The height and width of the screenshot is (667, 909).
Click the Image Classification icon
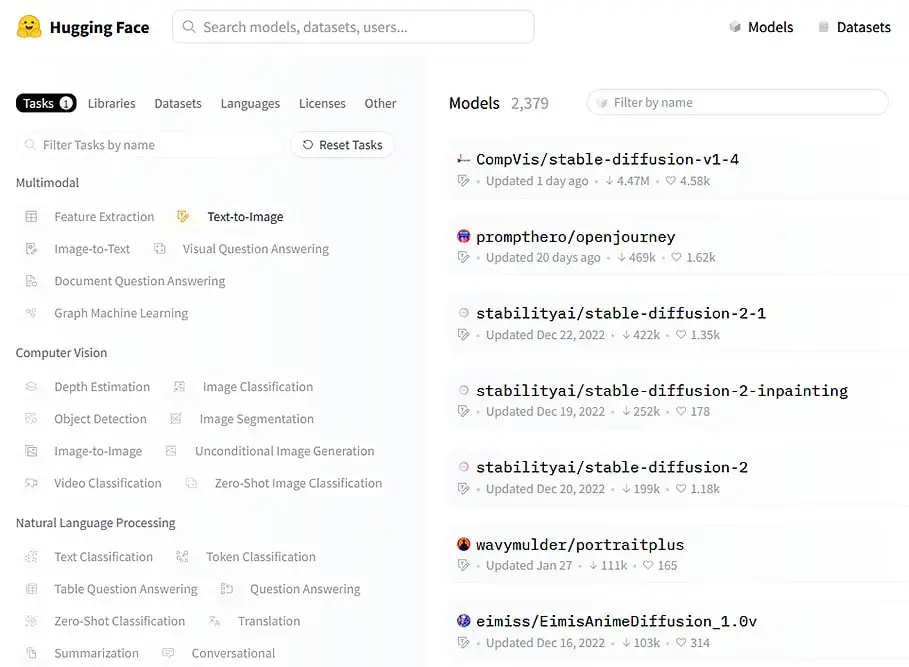tap(180, 387)
